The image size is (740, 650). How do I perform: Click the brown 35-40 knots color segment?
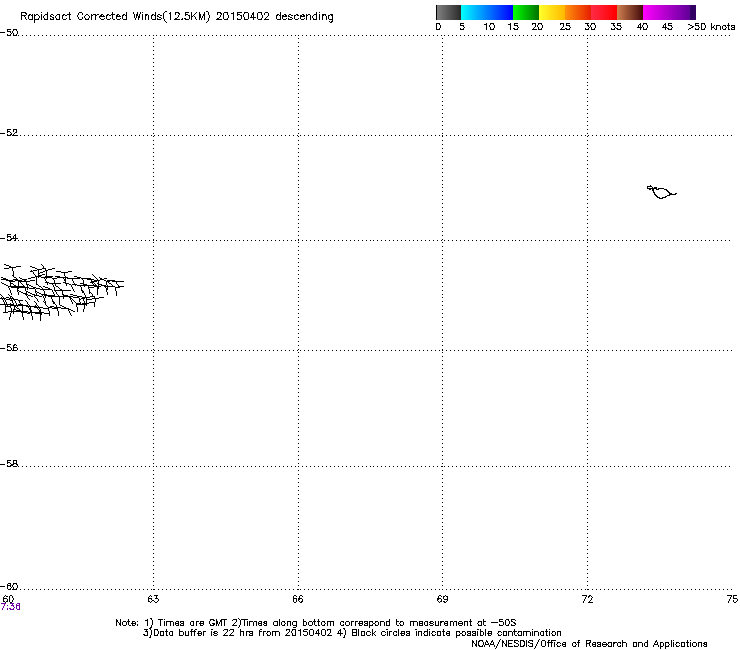click(x=630, y=12)
